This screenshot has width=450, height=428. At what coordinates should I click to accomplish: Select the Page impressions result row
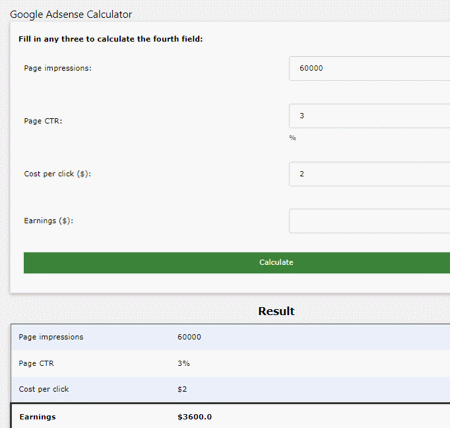coord(230,337)
